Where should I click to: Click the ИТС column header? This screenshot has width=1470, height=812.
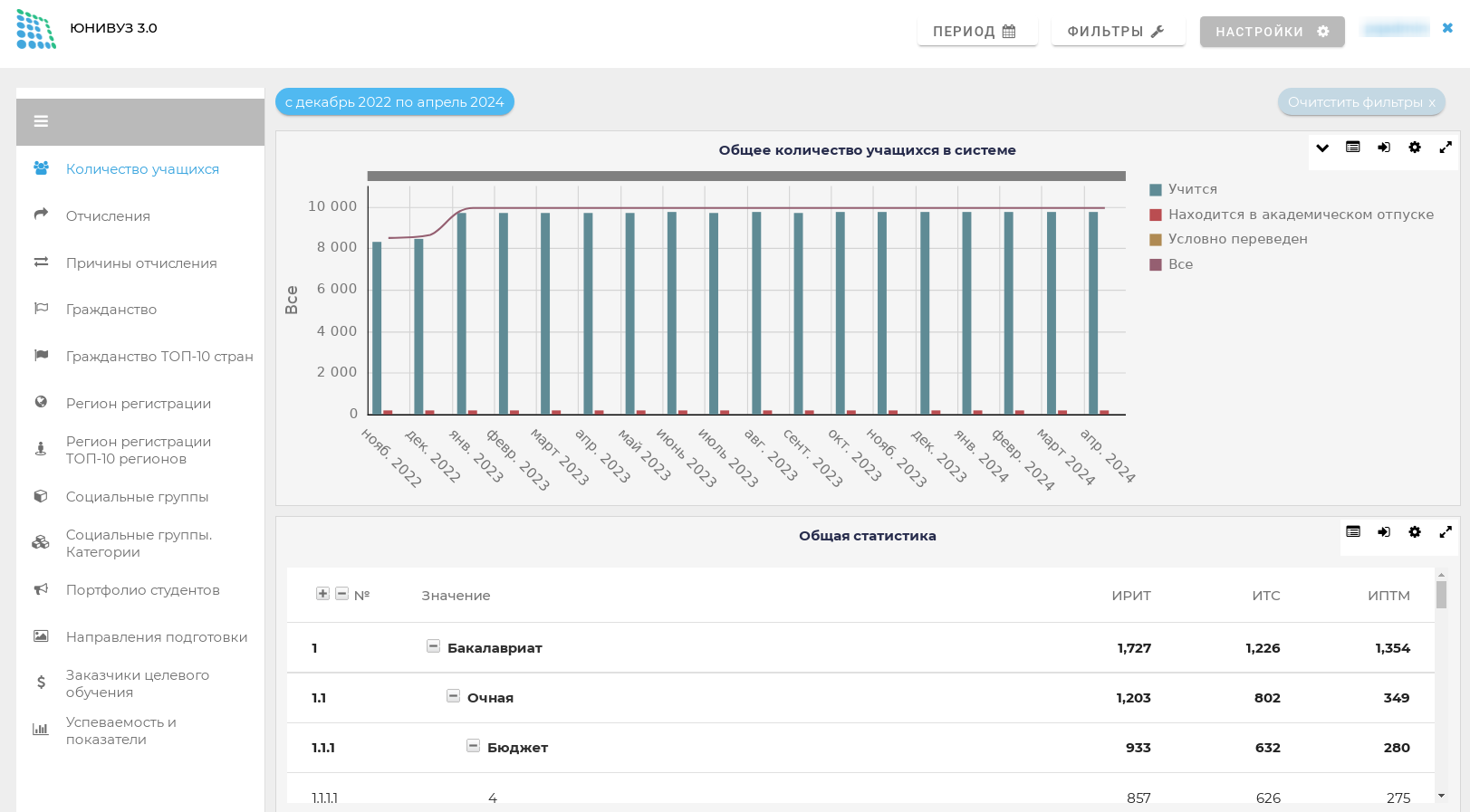1266,596
